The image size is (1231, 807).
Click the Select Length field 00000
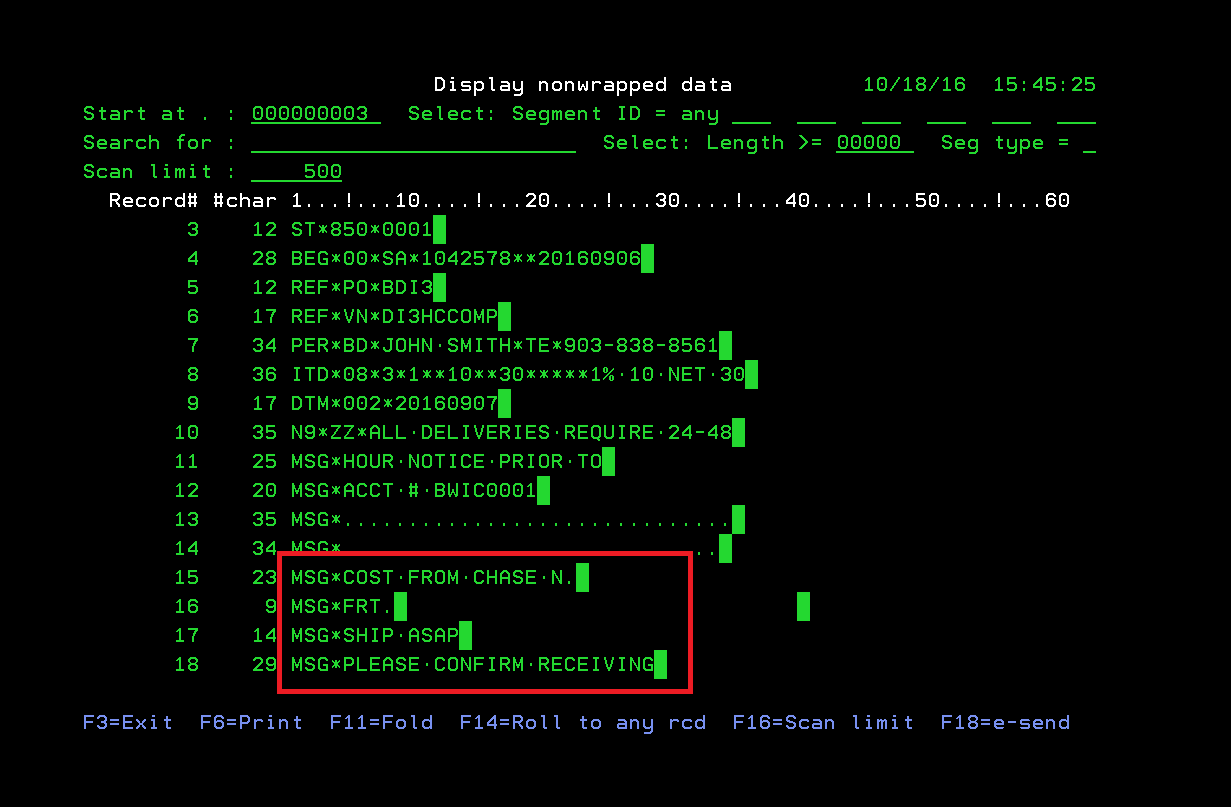pyautogui.click(x=875, y=143)
